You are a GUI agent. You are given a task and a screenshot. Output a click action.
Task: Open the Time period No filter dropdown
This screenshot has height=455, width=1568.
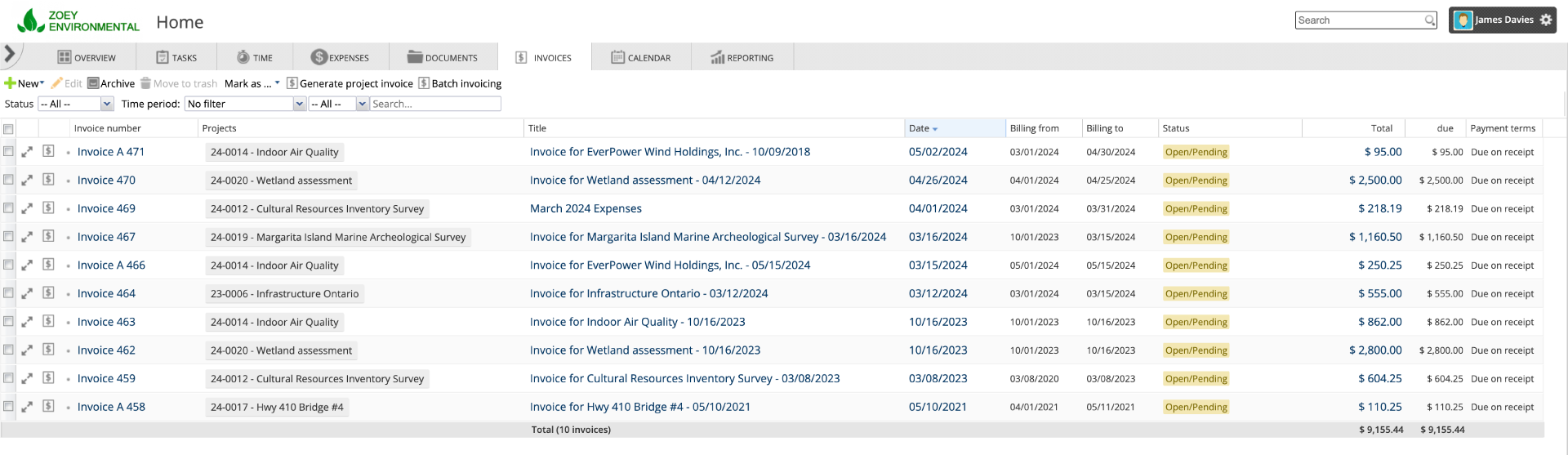(245, 104)
